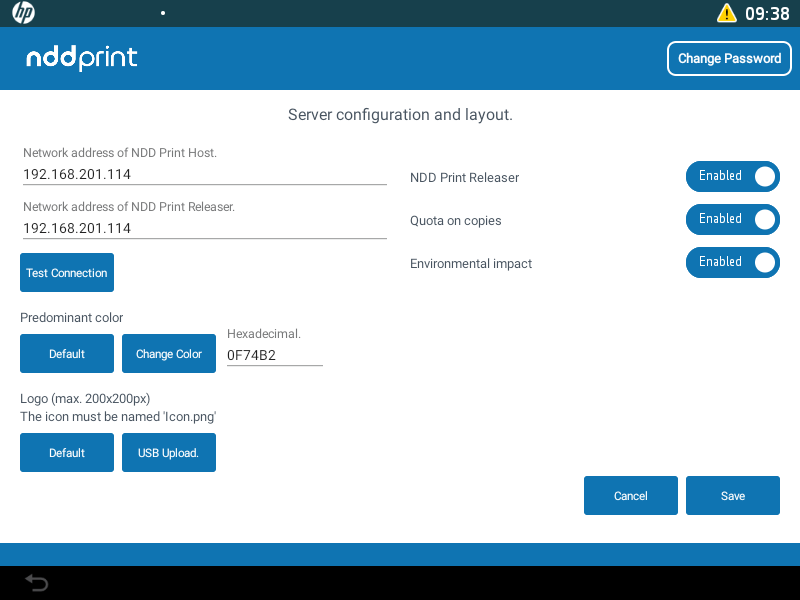Tap the ndd print logo
This screenshot has height=600, width=800.
coord(81,58)
